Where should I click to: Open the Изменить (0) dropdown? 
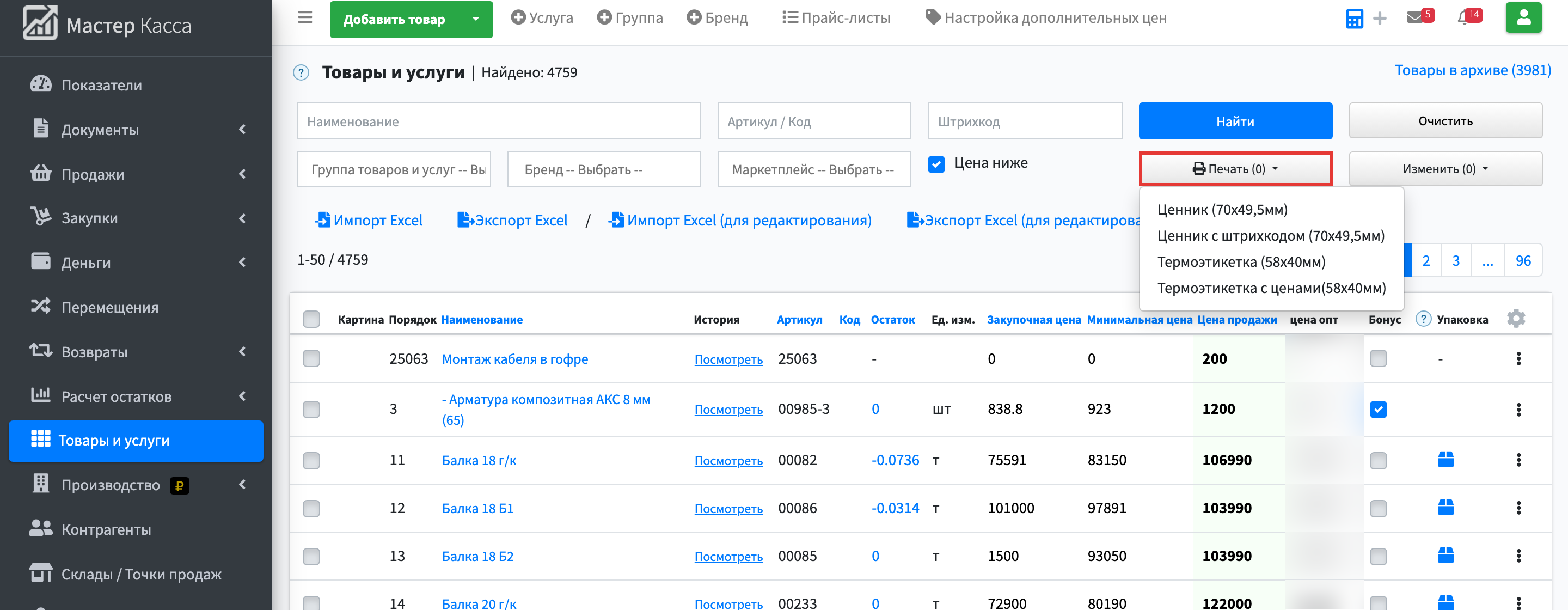click(1445, 169)
